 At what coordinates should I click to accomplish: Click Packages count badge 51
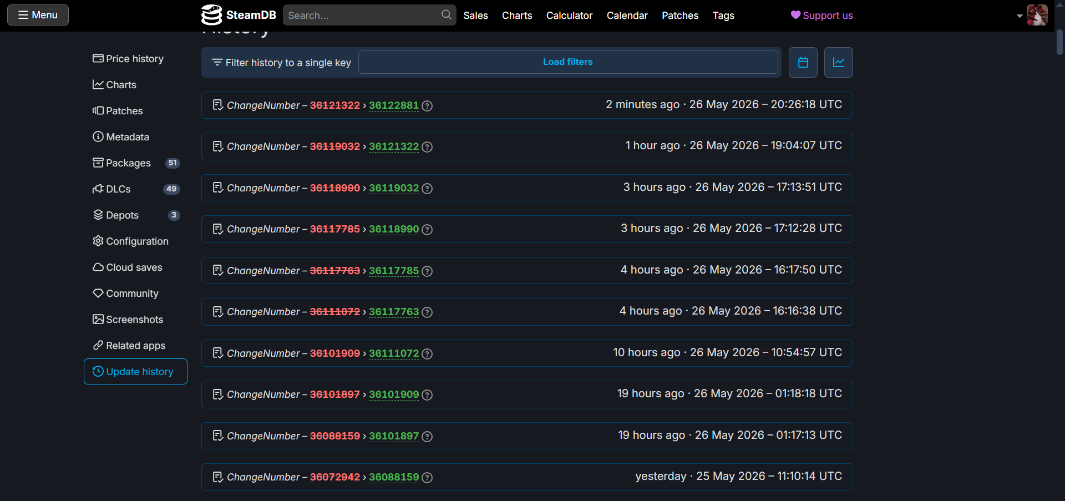pyautogui.click(x=173, y=163)
